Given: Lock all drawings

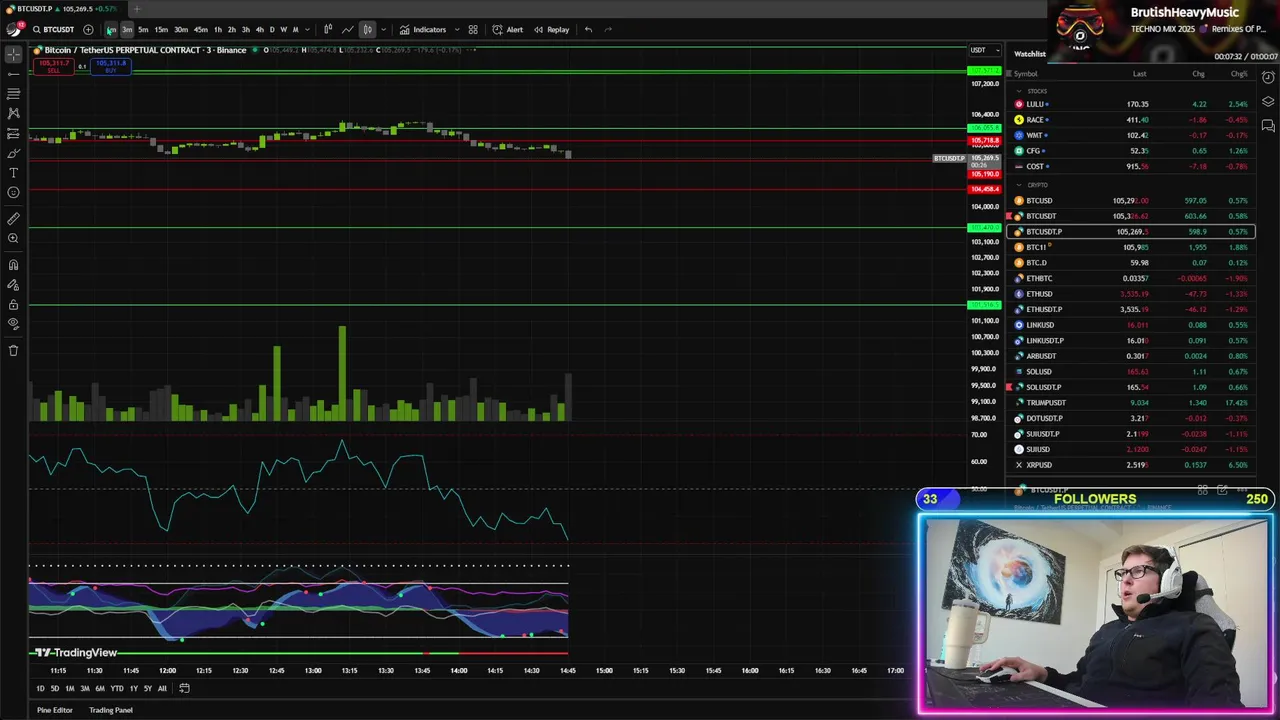Looking at the screenshot, I should point(13,305).
